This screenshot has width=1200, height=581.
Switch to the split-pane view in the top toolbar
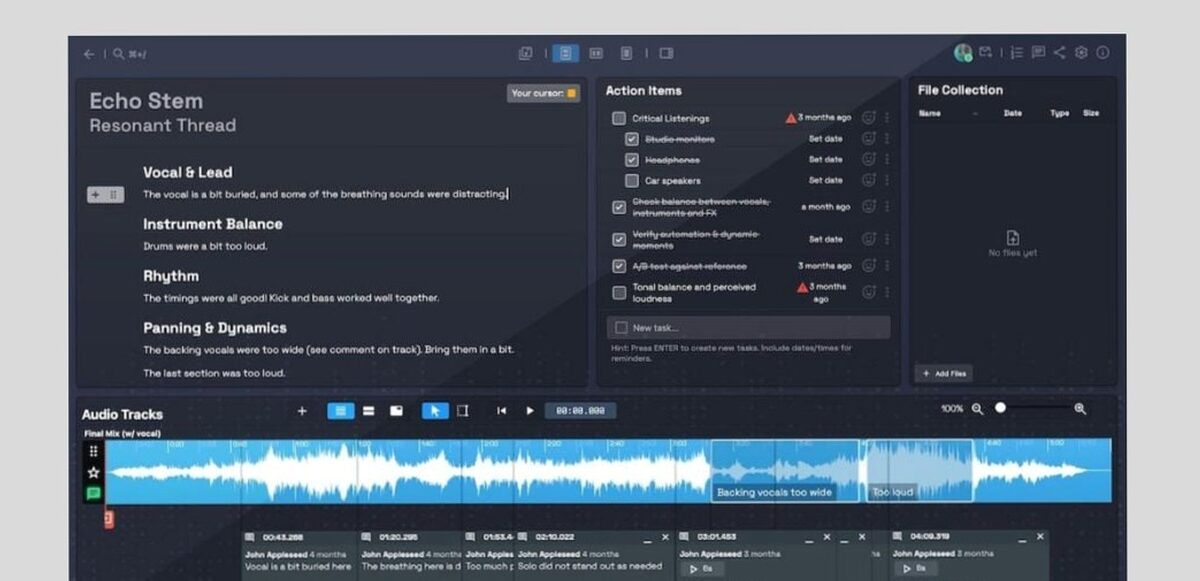tap(597, 53)
